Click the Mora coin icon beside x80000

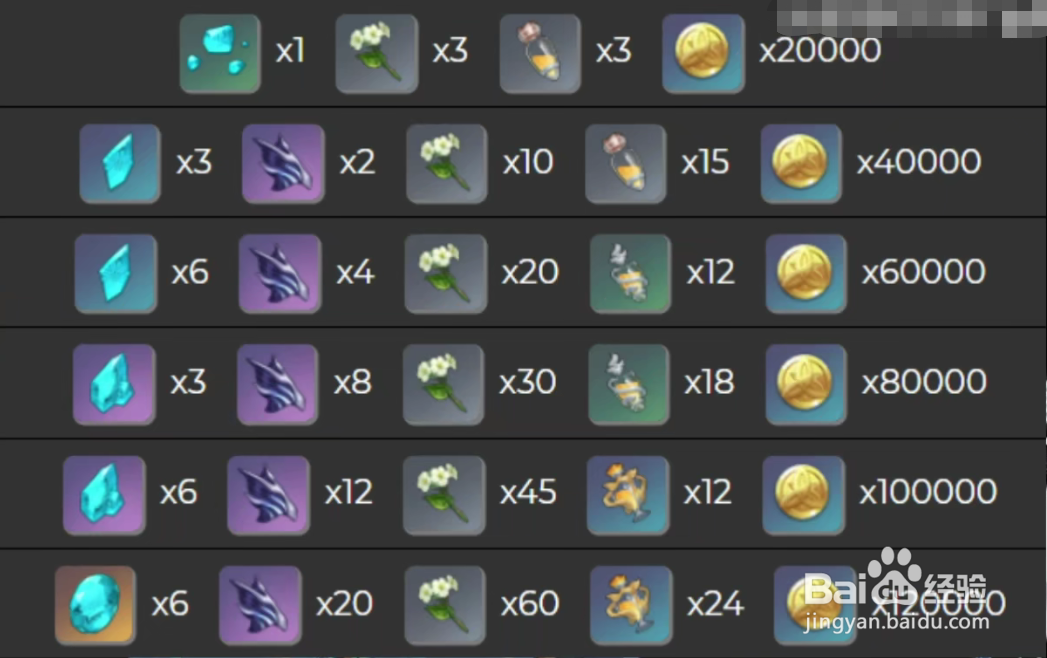click(x=806, y=385)
